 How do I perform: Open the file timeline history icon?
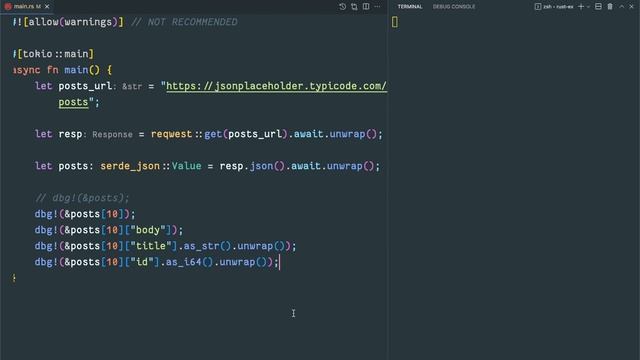click(342, 7)
